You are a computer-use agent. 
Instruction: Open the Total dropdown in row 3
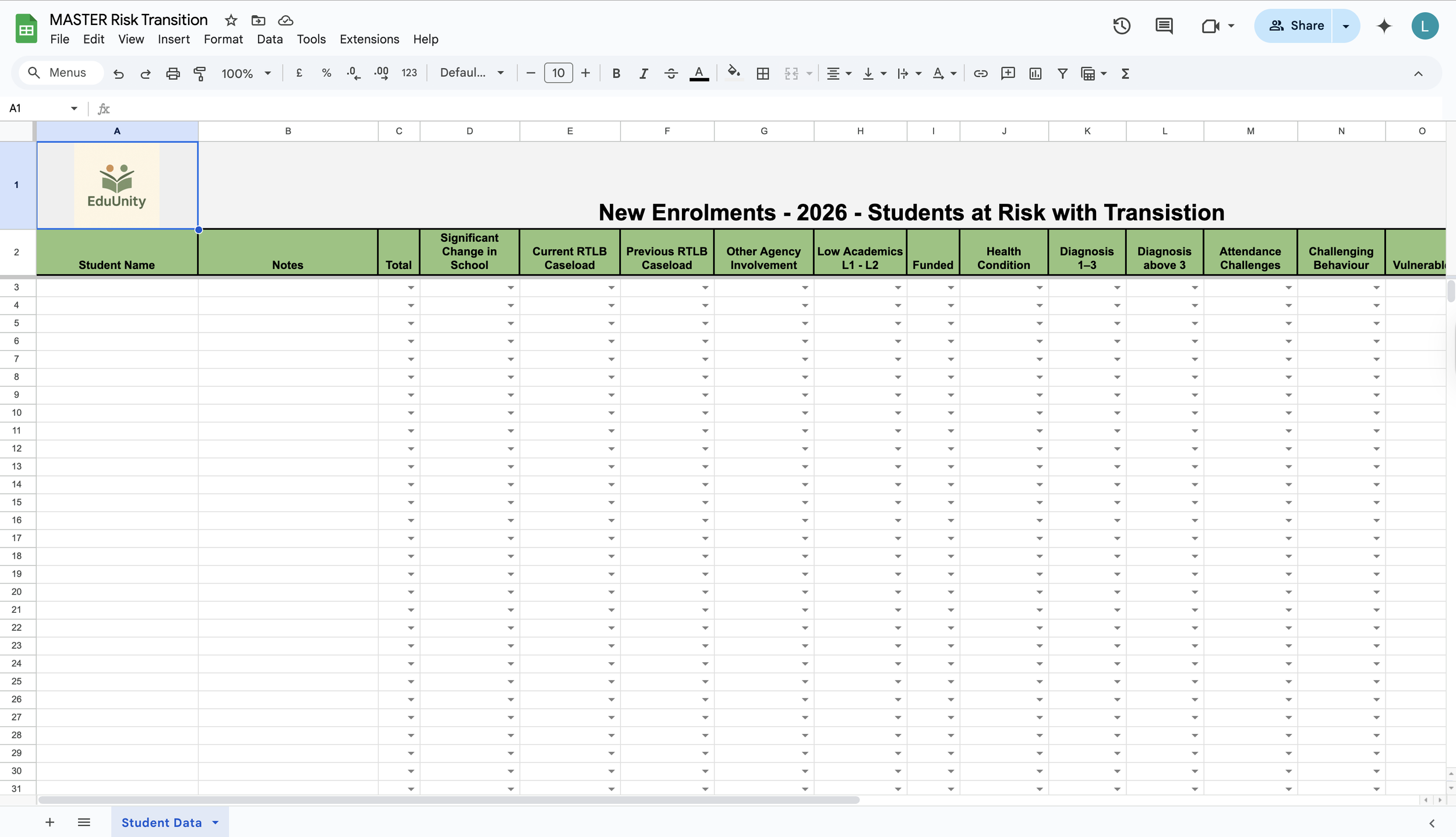pos(411,288)
